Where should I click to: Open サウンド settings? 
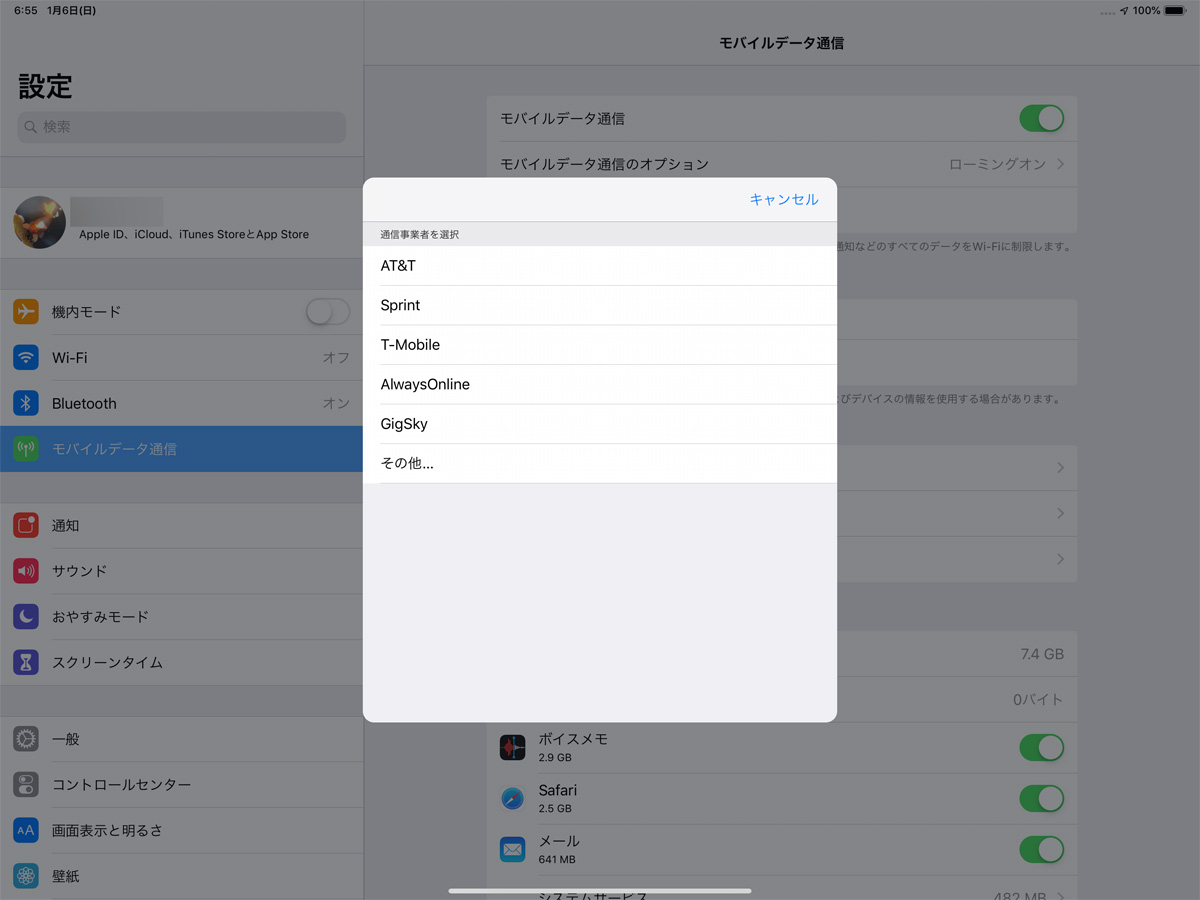coord(181,571)
